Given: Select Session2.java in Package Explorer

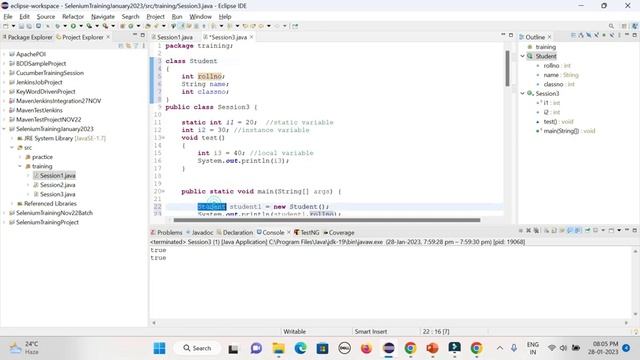Looking at the screenshot, I should (x=58, y=185).
